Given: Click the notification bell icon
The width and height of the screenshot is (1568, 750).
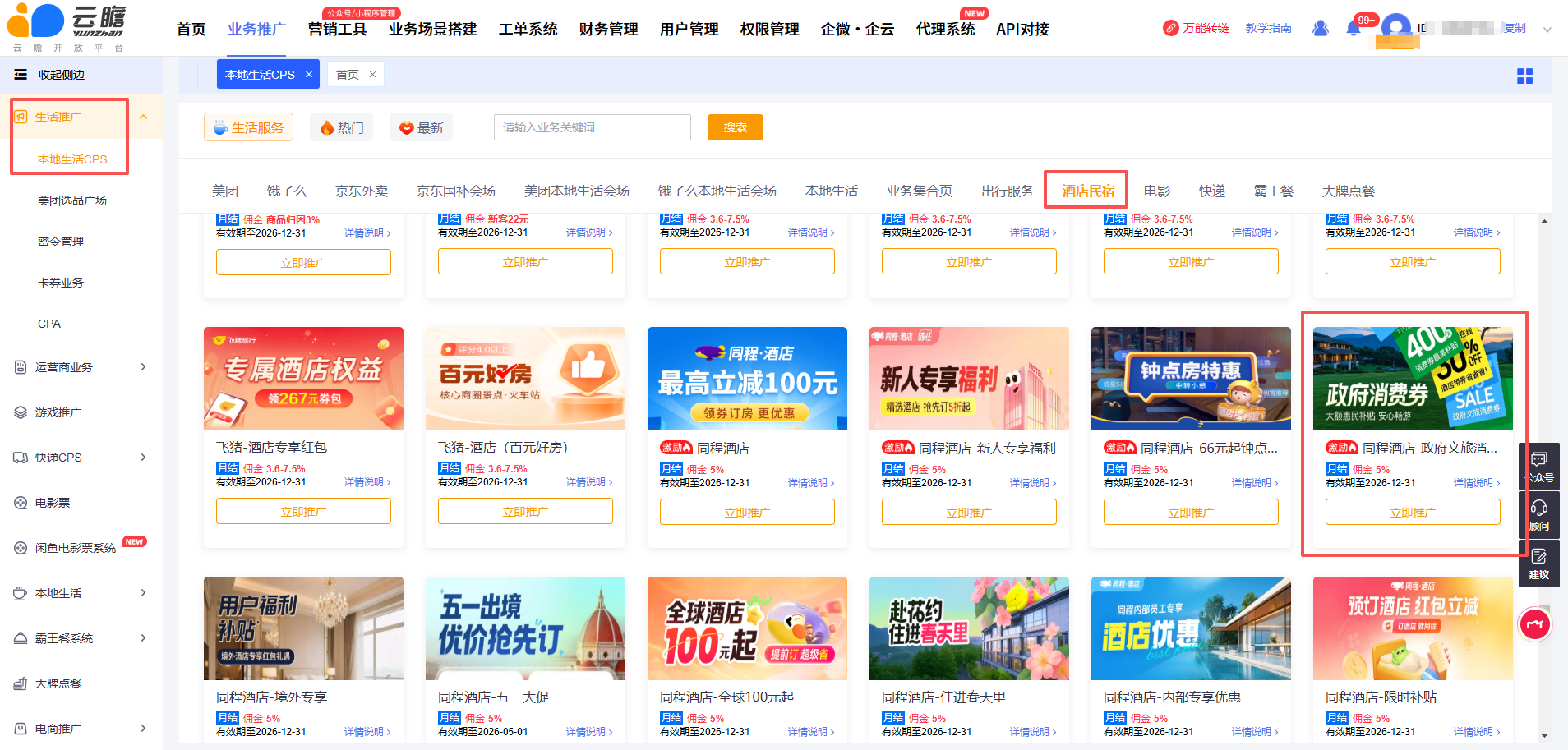Looking at the screenshot, I should [1353, 29].
